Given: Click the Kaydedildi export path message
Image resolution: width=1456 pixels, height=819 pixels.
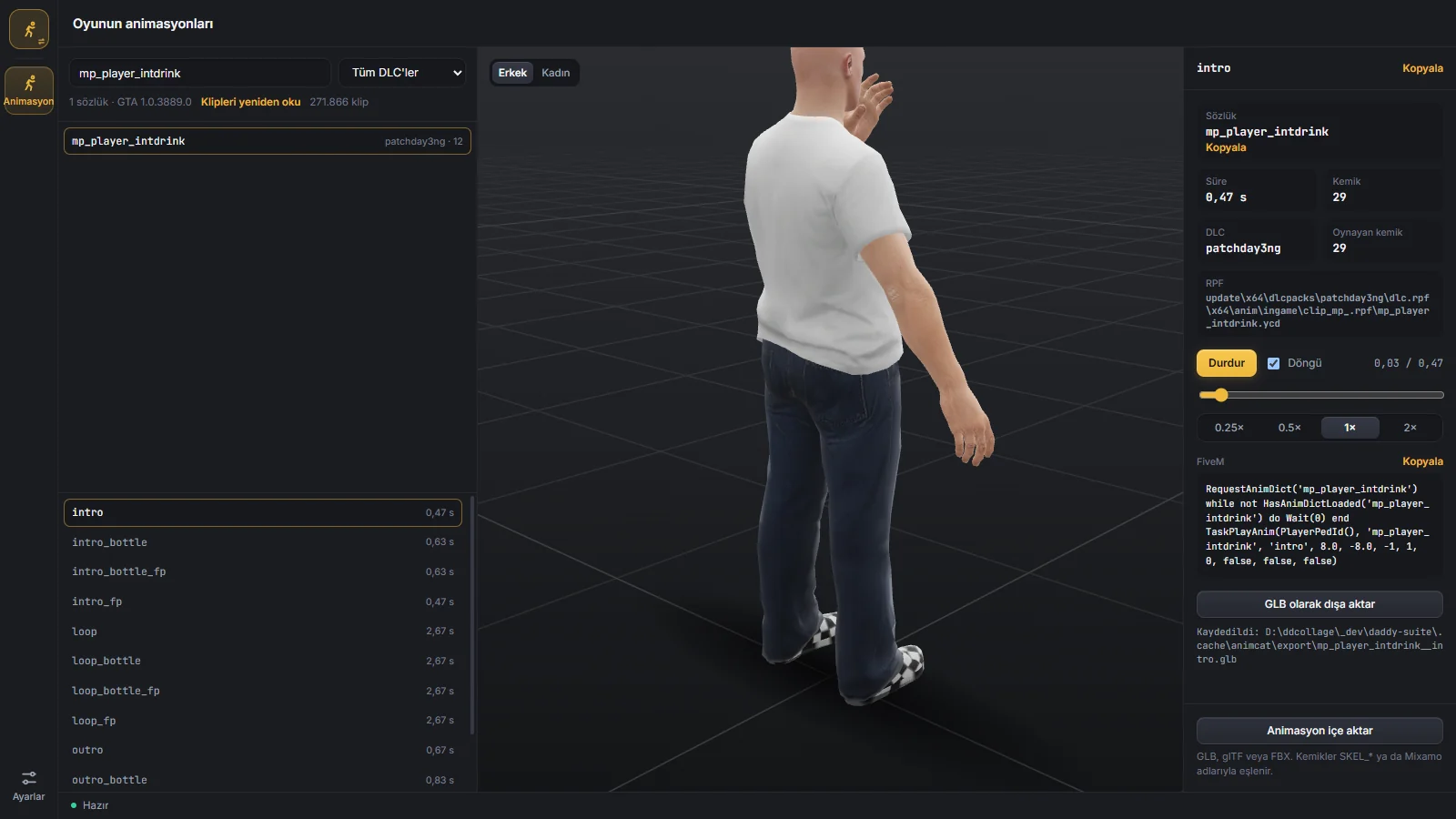Looking at the screenshot, I should click(x=1319, y=645).
